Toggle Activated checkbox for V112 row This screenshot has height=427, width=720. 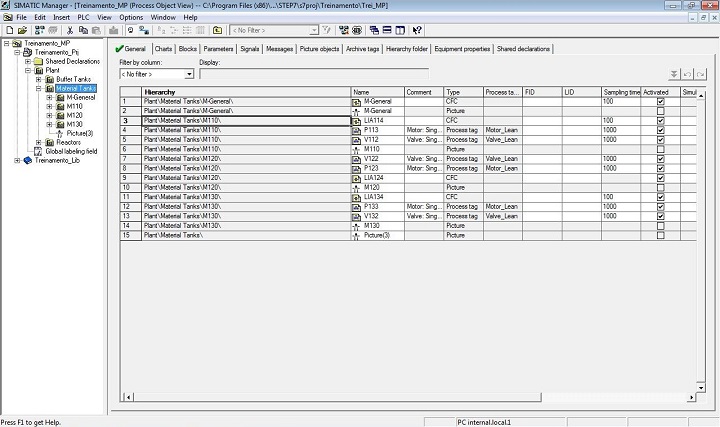pos(660,140)
